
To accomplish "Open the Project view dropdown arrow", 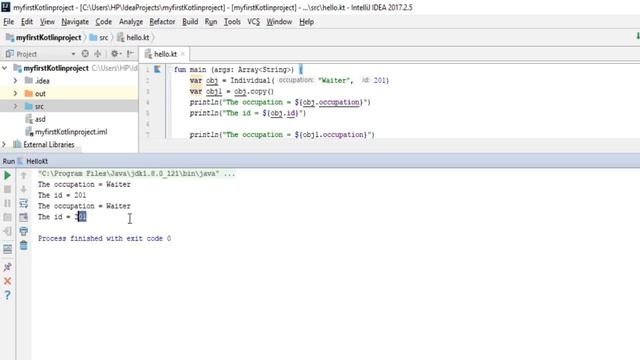I will coord(73,54).
